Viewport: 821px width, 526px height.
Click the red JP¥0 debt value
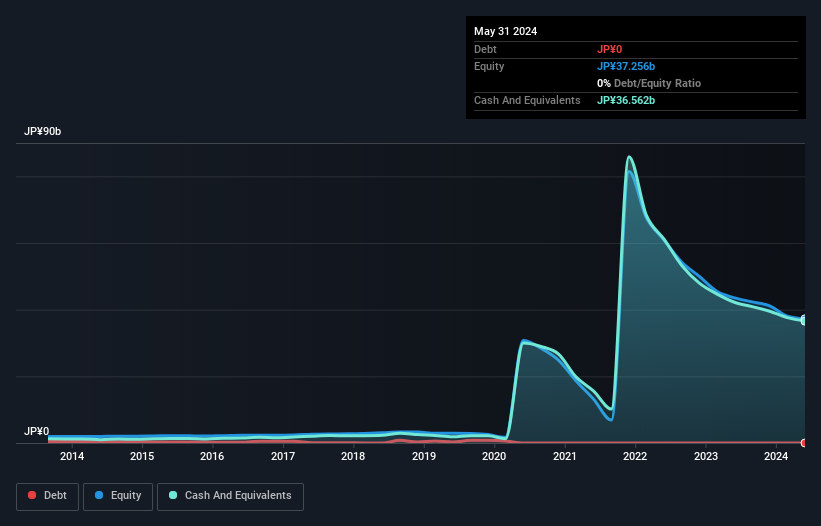tap(609, 49)
